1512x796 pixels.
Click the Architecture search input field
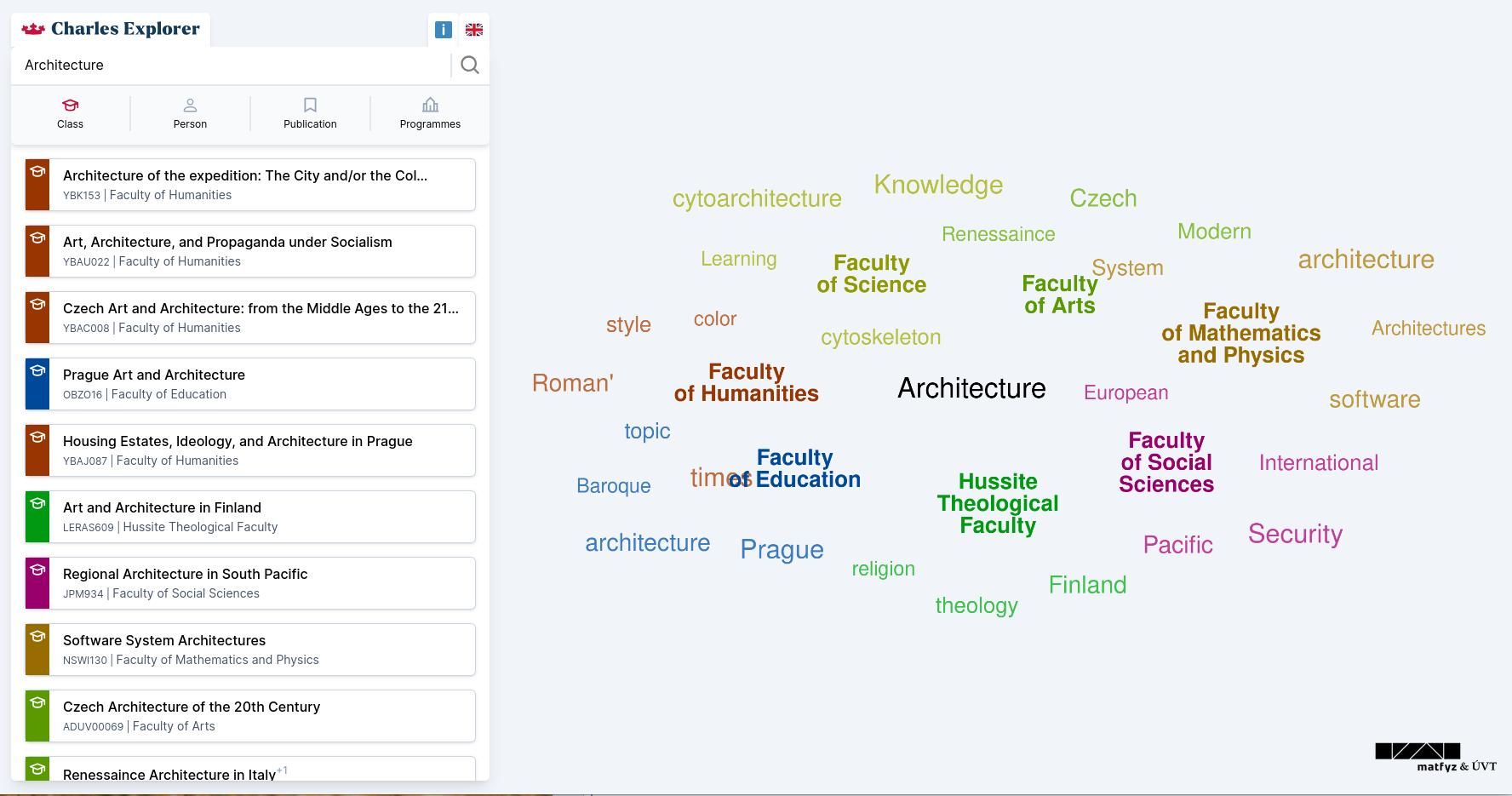(x=230, y=66)
